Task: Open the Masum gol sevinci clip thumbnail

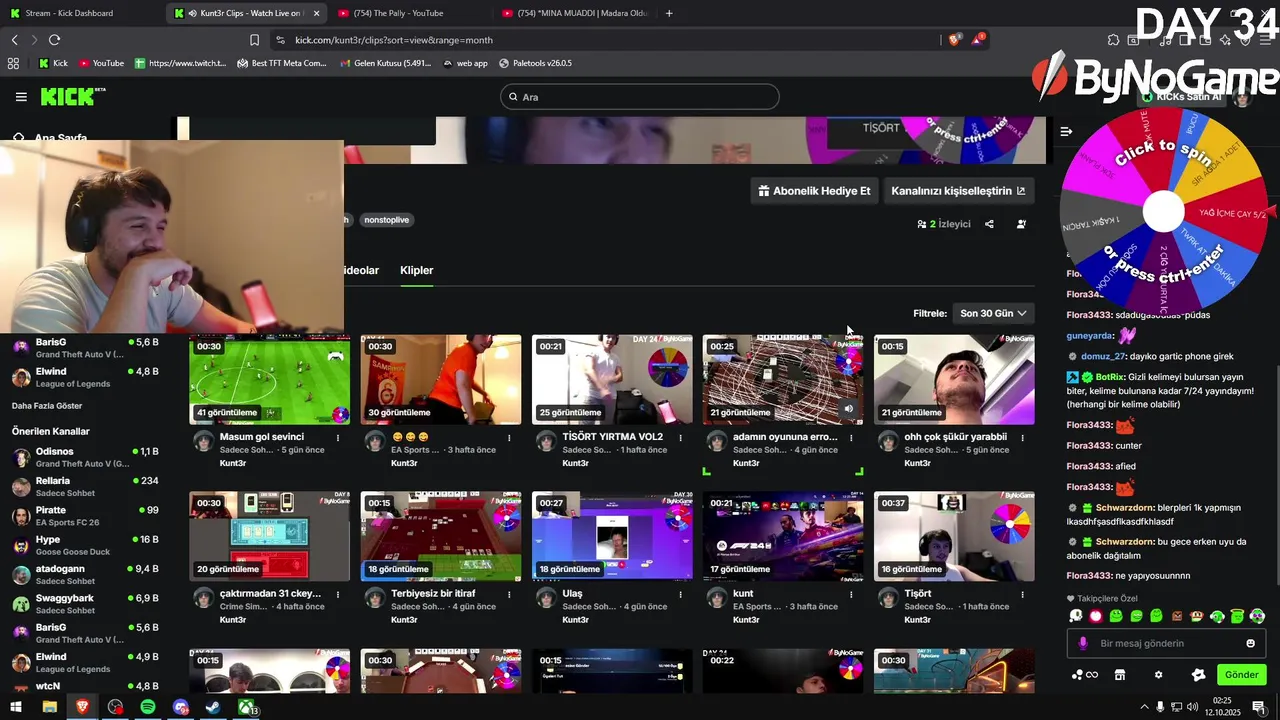Action: [270, 380]
